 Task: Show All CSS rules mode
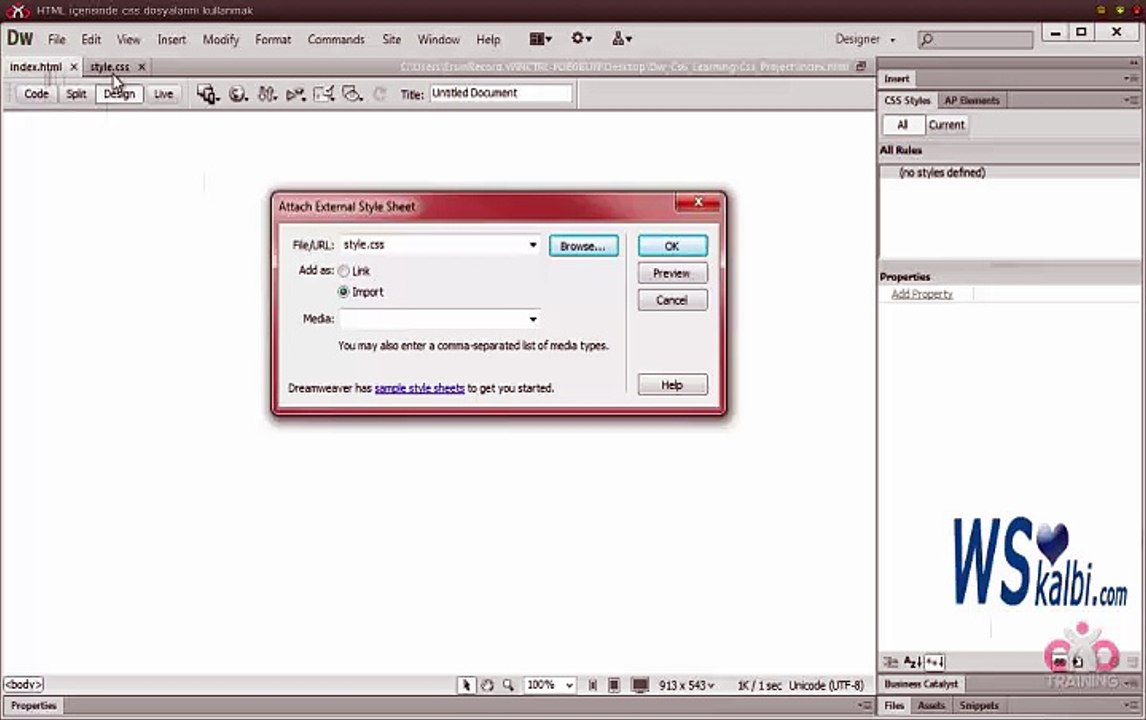[x=903, y=125]
